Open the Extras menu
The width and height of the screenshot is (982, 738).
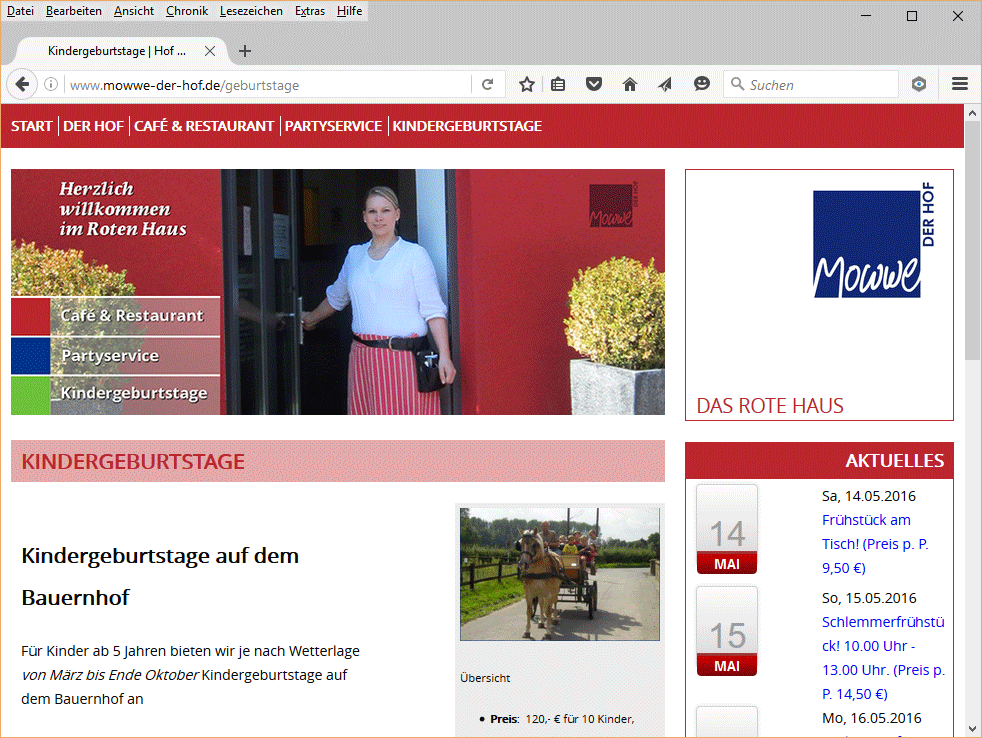[309, 11]
